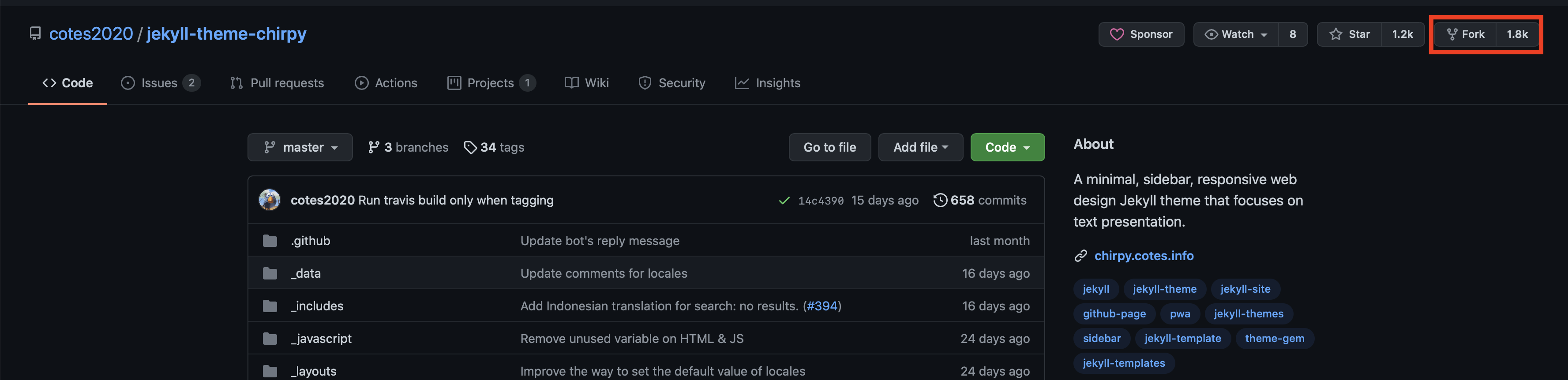Switch to the Code tab
Image resolution: width=1568 pixels, height=380 pixels.
click(68, 83)
